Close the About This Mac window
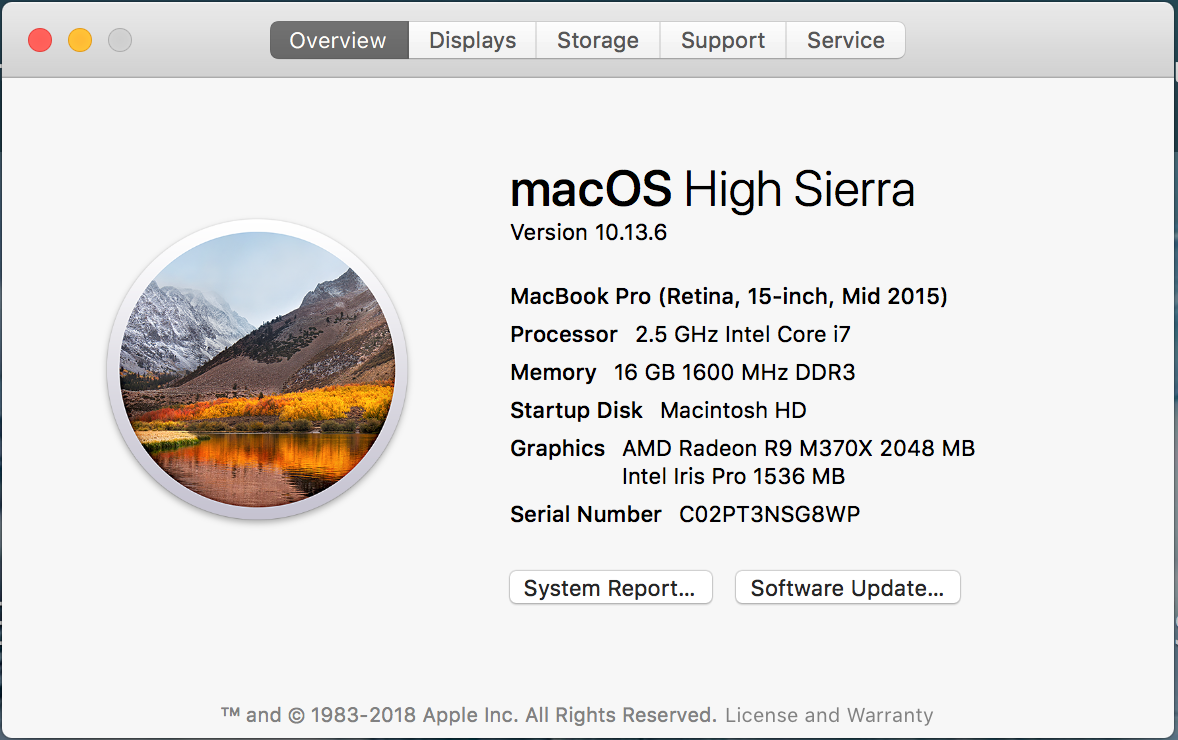This screenshot has height=740, width=1178. pyautogui.click(x=40, y=40)
